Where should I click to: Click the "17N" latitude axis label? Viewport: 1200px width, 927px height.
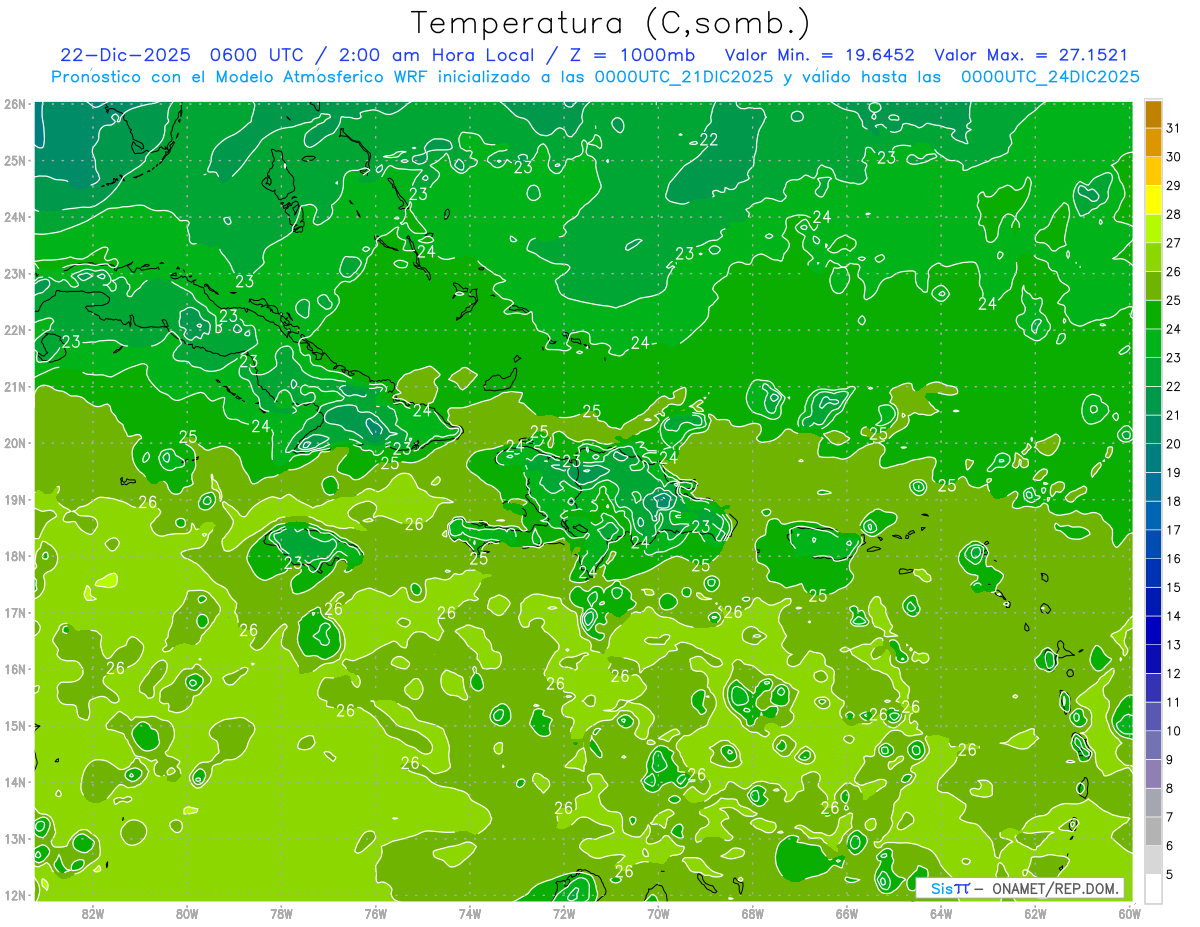[x=14, y=612]
